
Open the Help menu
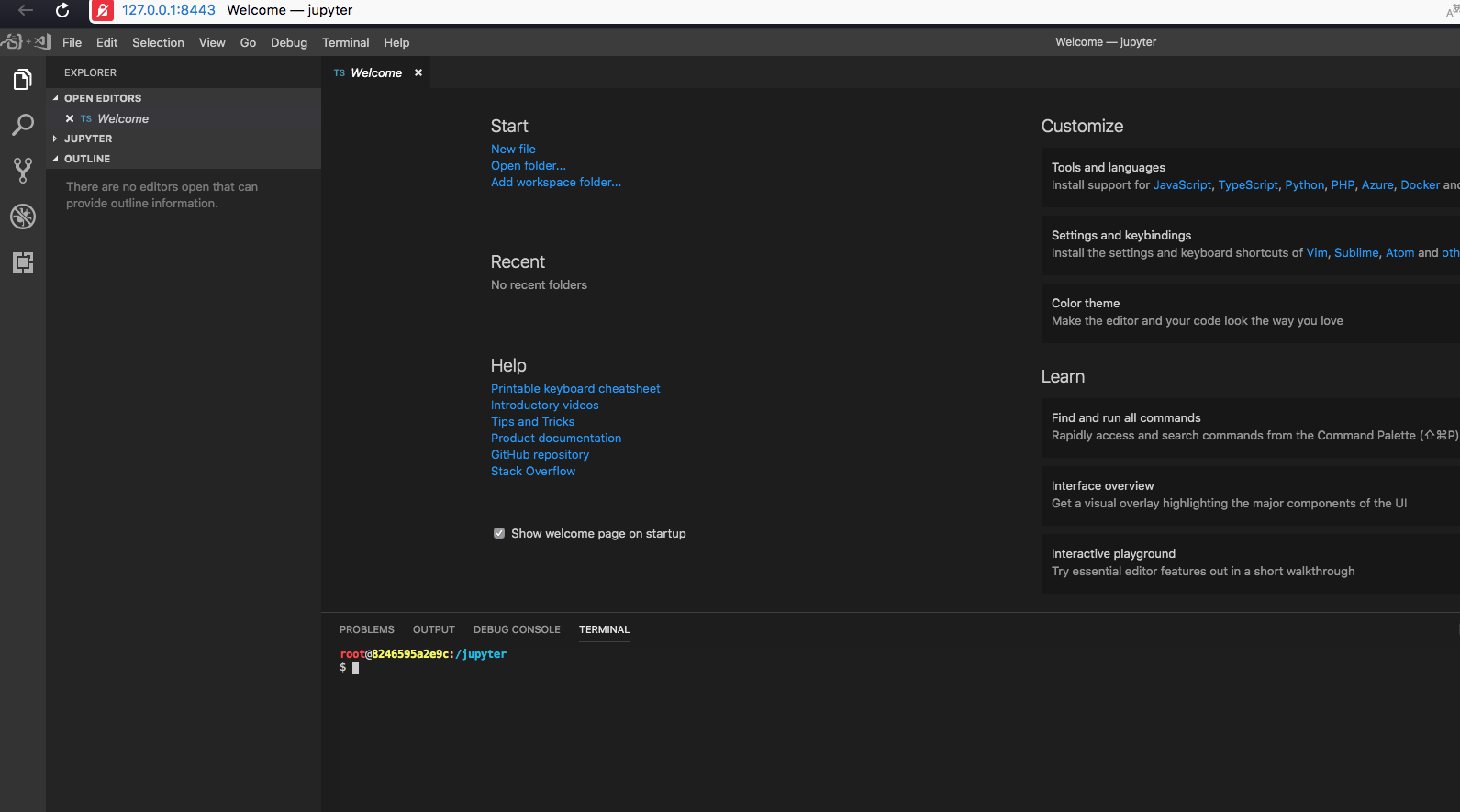point(396,42)
